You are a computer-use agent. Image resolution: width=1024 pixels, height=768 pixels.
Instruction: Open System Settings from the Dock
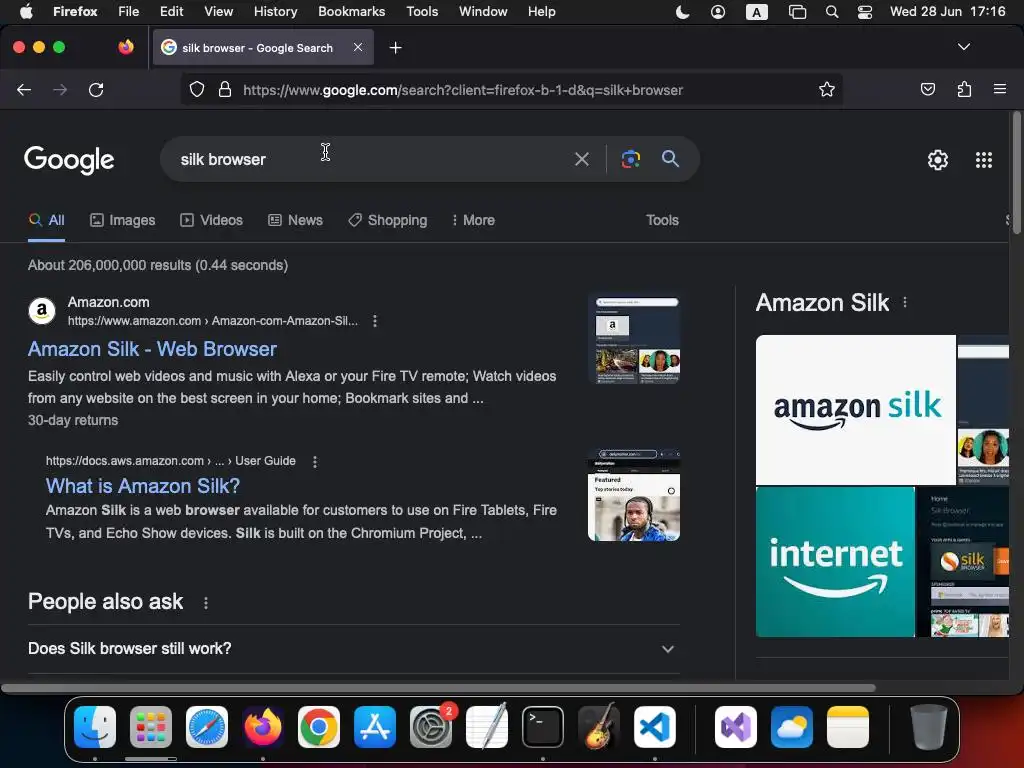pyautogui.click(x=431, y=727)
